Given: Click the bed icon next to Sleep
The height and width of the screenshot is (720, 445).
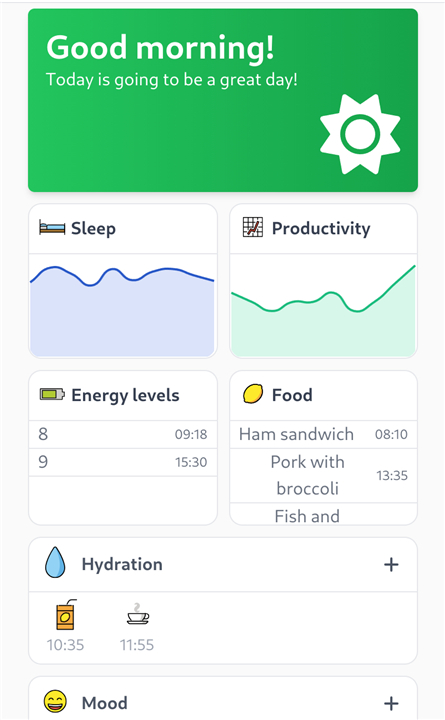Looking at the screenshot, I should [x=52, y=228].
